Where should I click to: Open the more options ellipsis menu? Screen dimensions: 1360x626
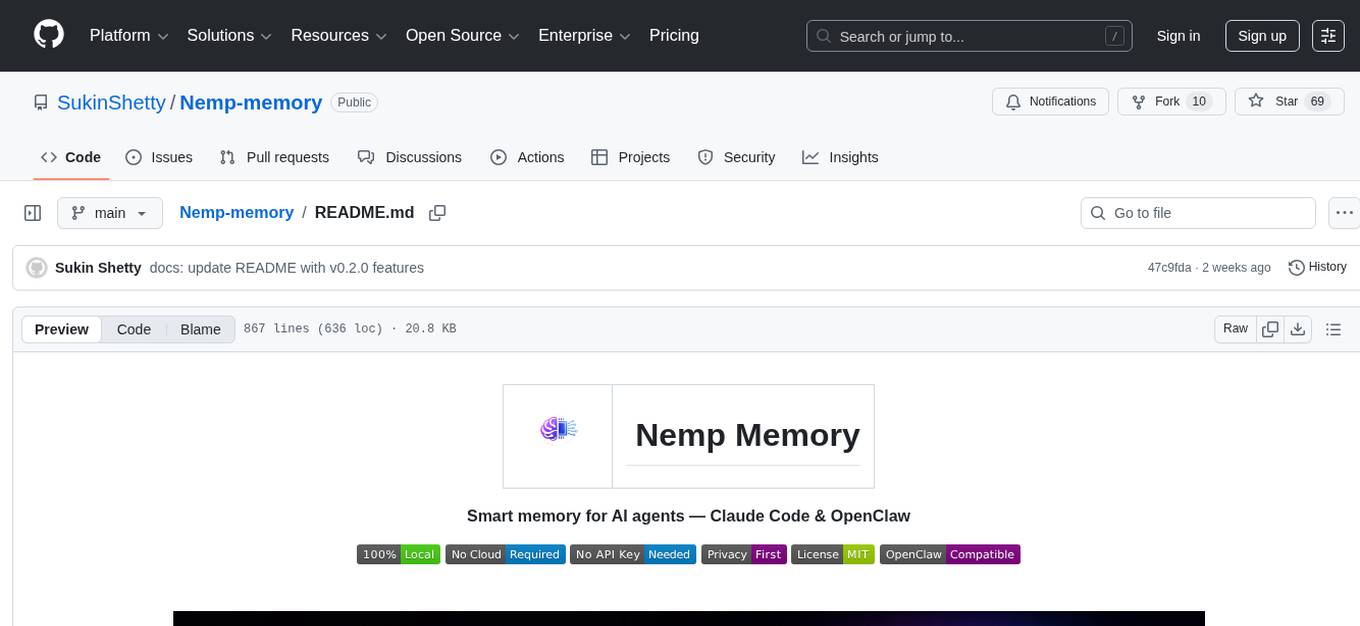(1344, 213)
